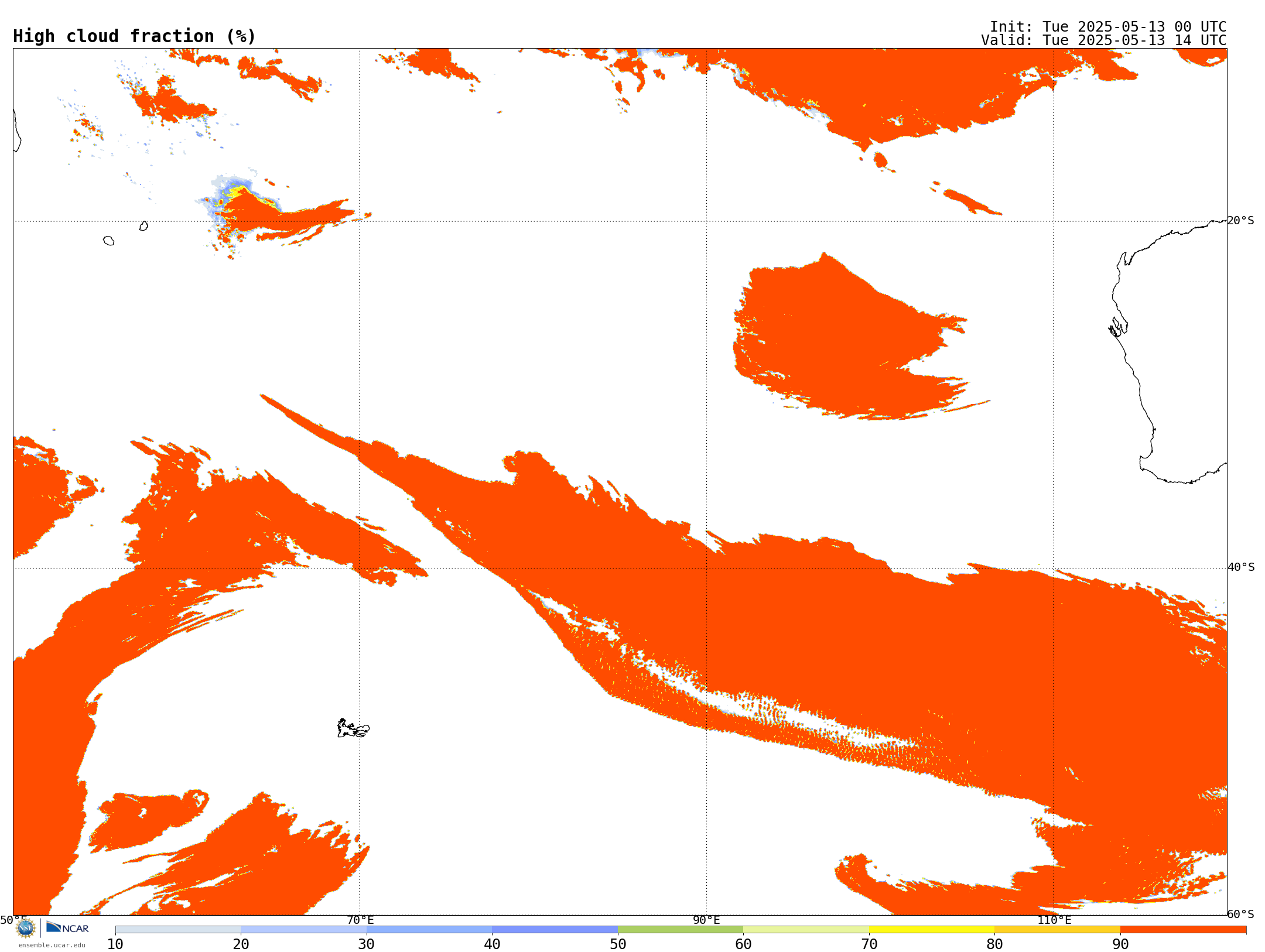Pick the gold 80-90 colorbar swatch

(1057, 930)
